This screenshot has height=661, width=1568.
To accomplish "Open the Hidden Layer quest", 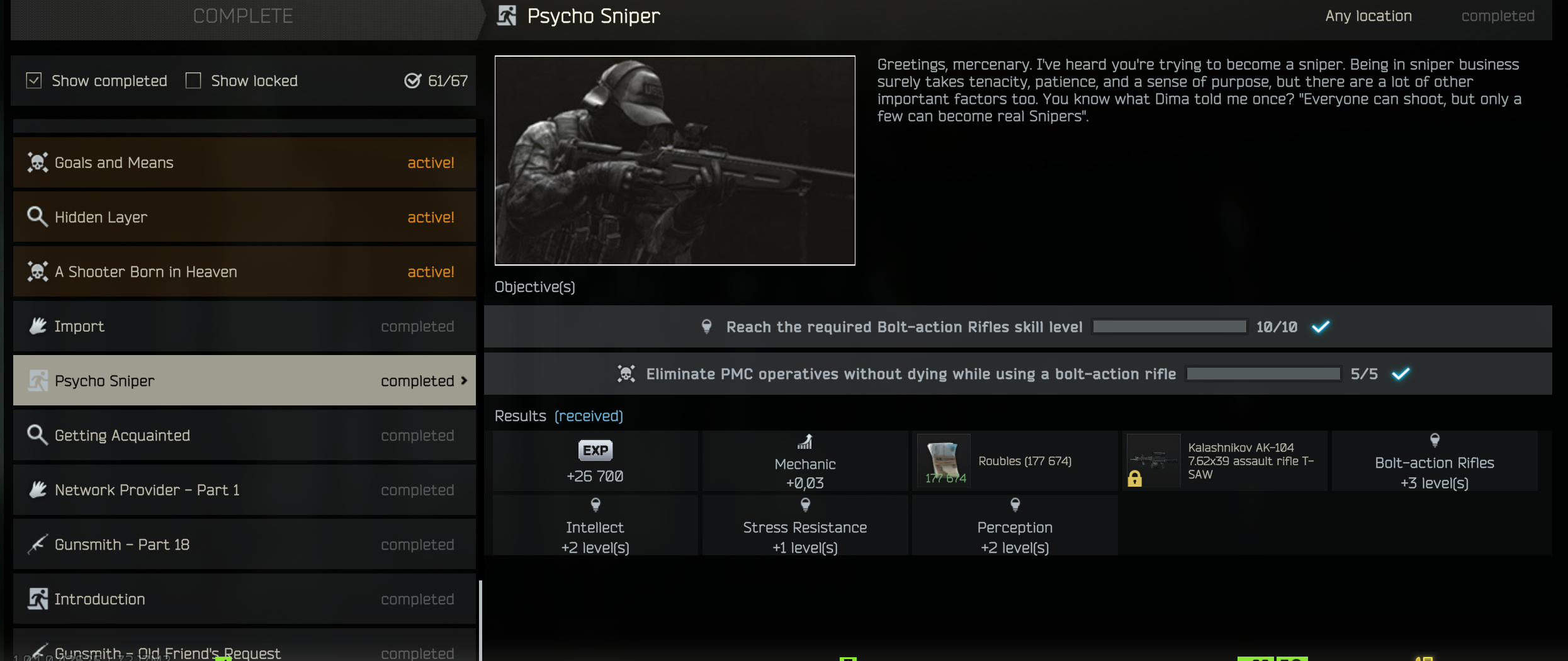I will pyautogui.click(x=244, y=217).
